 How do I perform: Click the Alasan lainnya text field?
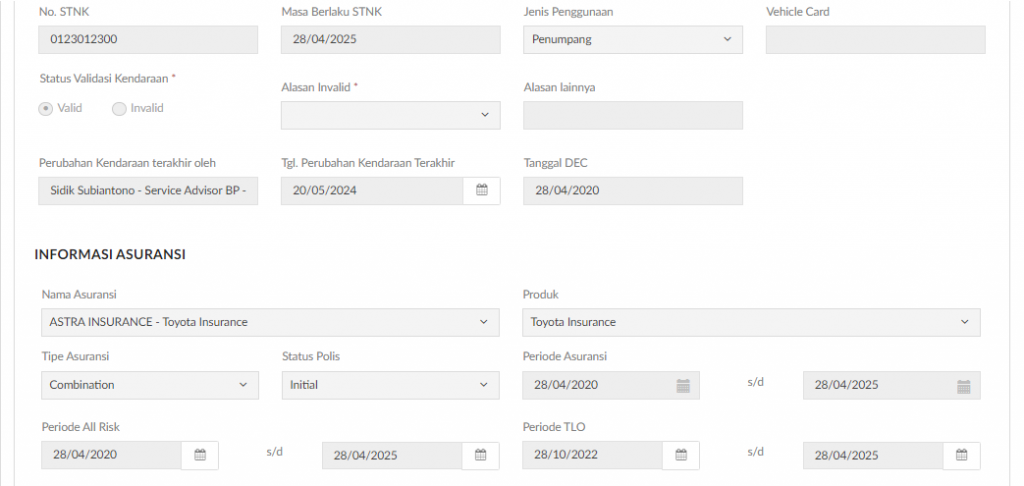pyautogui.click(x=633, y=115)
